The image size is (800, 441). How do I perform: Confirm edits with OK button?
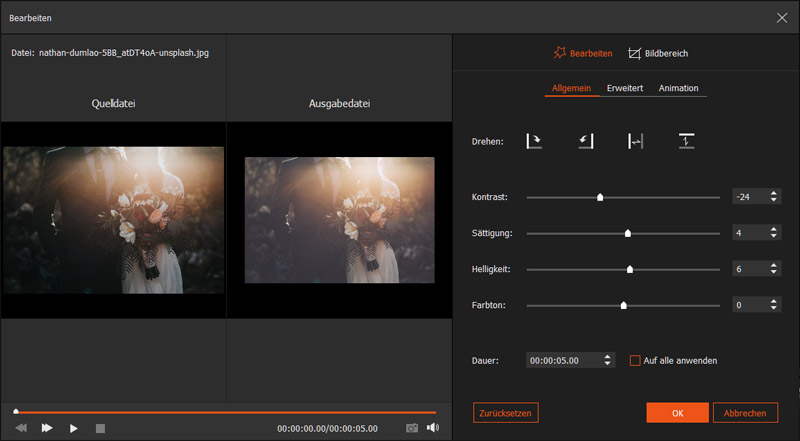click(677, 412)
